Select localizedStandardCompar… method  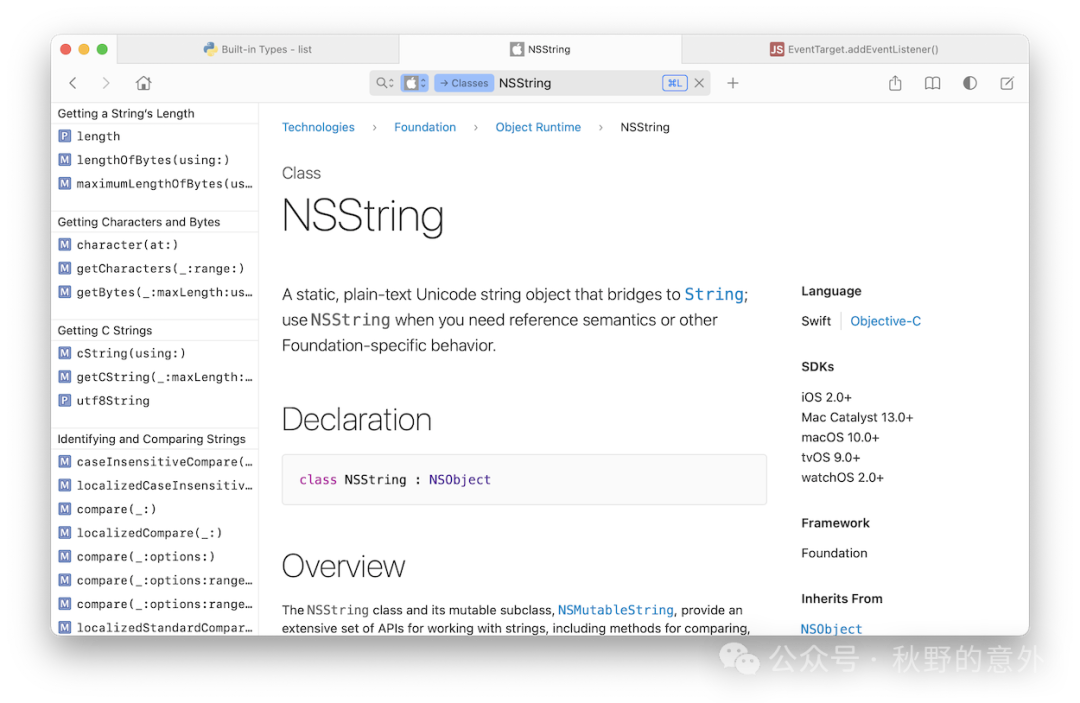click(155, 628)
